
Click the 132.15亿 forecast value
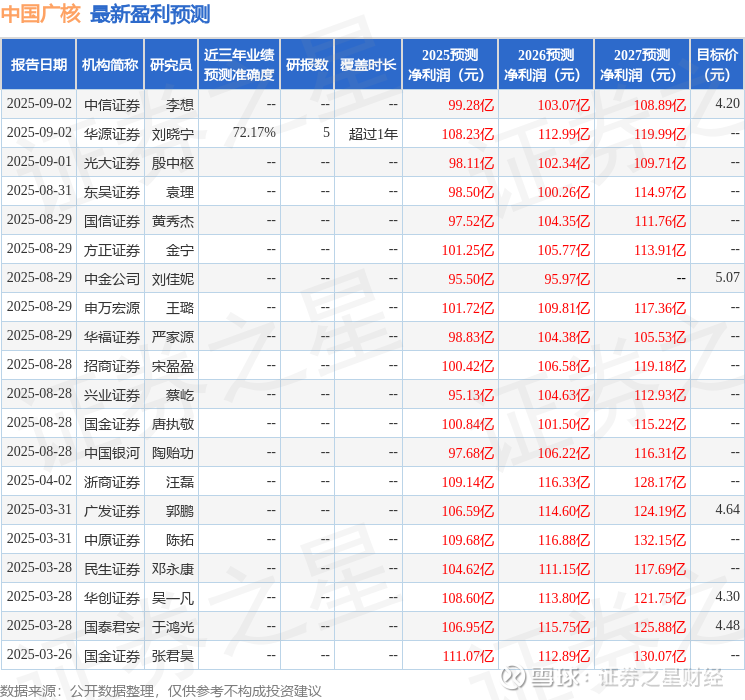[660, 540]
